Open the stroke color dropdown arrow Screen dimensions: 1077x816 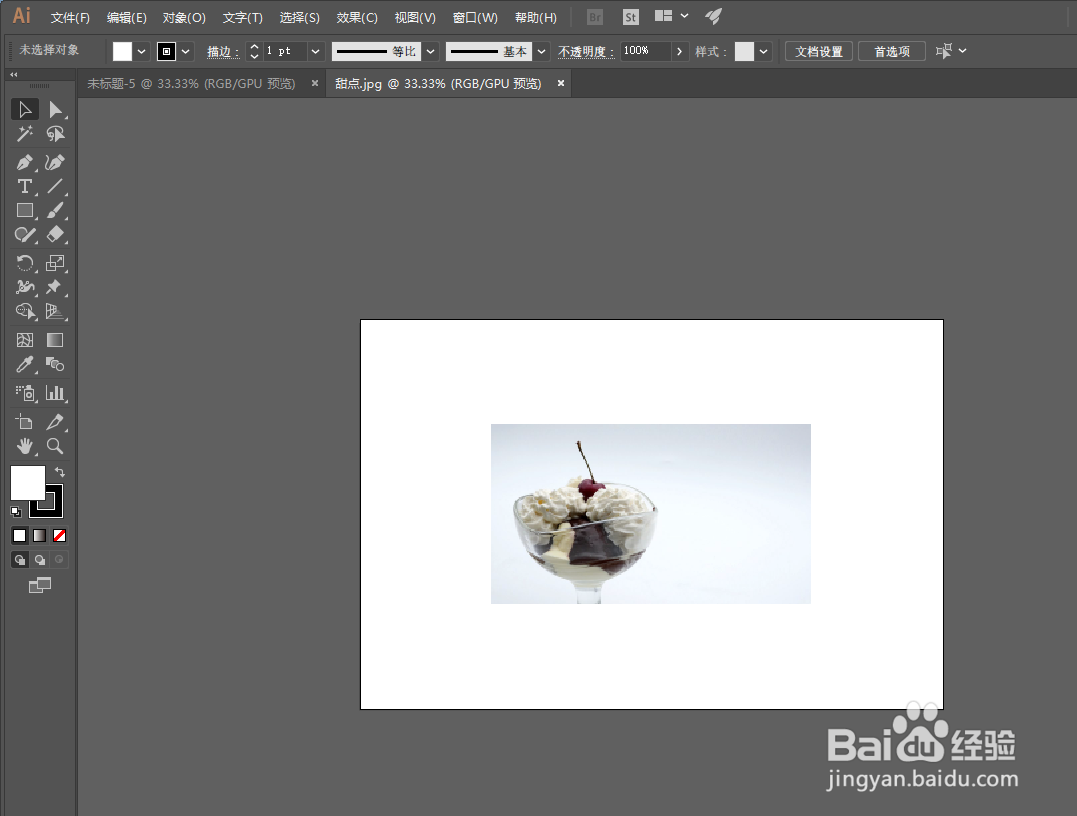(185, 52)
